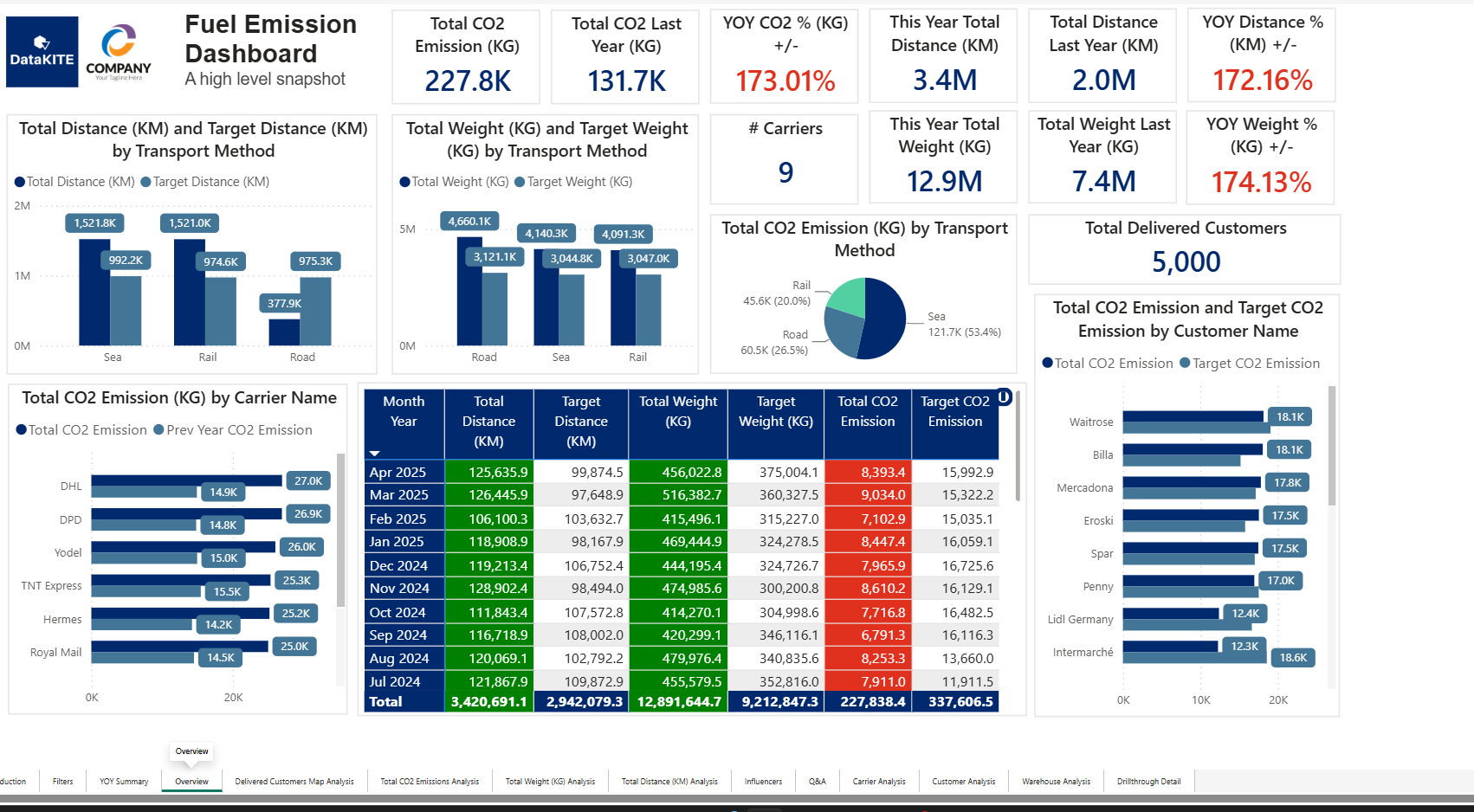Go to the Drillthrough Detail page
1474x812 pixels.
(x=1148, y=781)
